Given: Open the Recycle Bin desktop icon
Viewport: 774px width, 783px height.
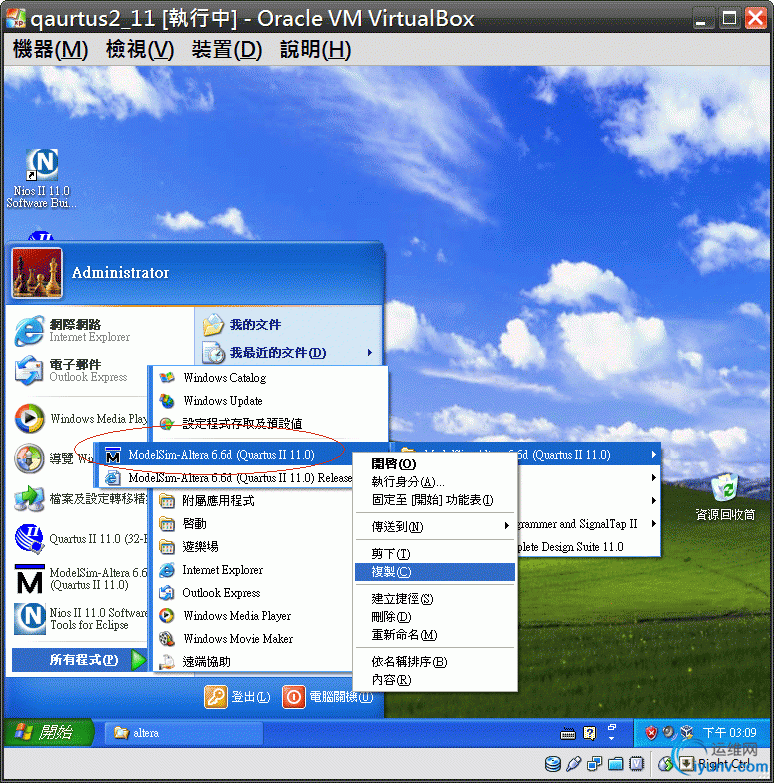Looking at the screenshot, I should (725, 497).
